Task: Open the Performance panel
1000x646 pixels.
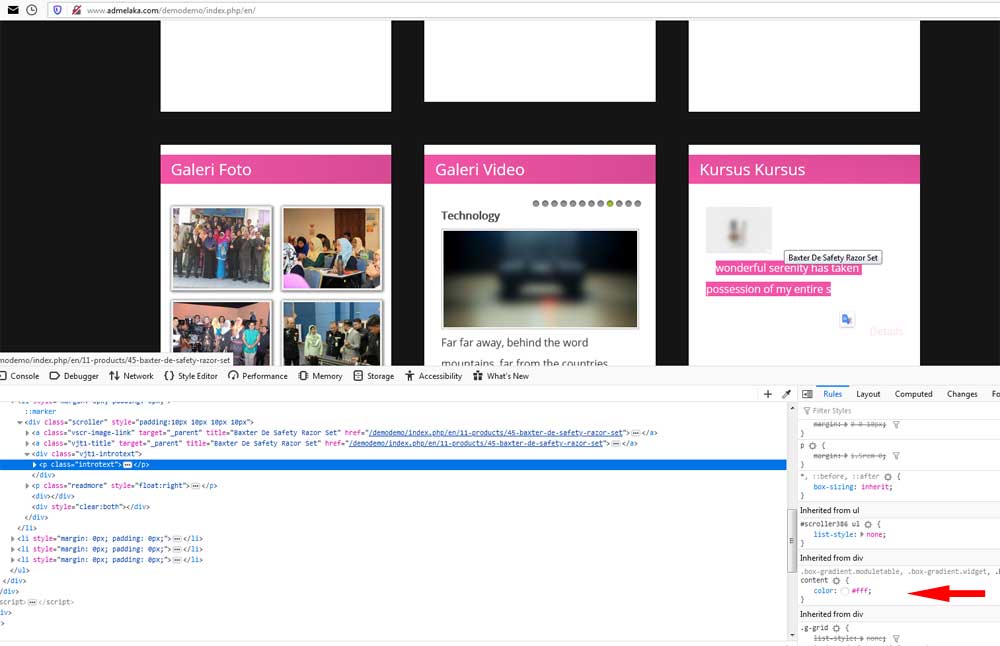Action: point(258,376)
